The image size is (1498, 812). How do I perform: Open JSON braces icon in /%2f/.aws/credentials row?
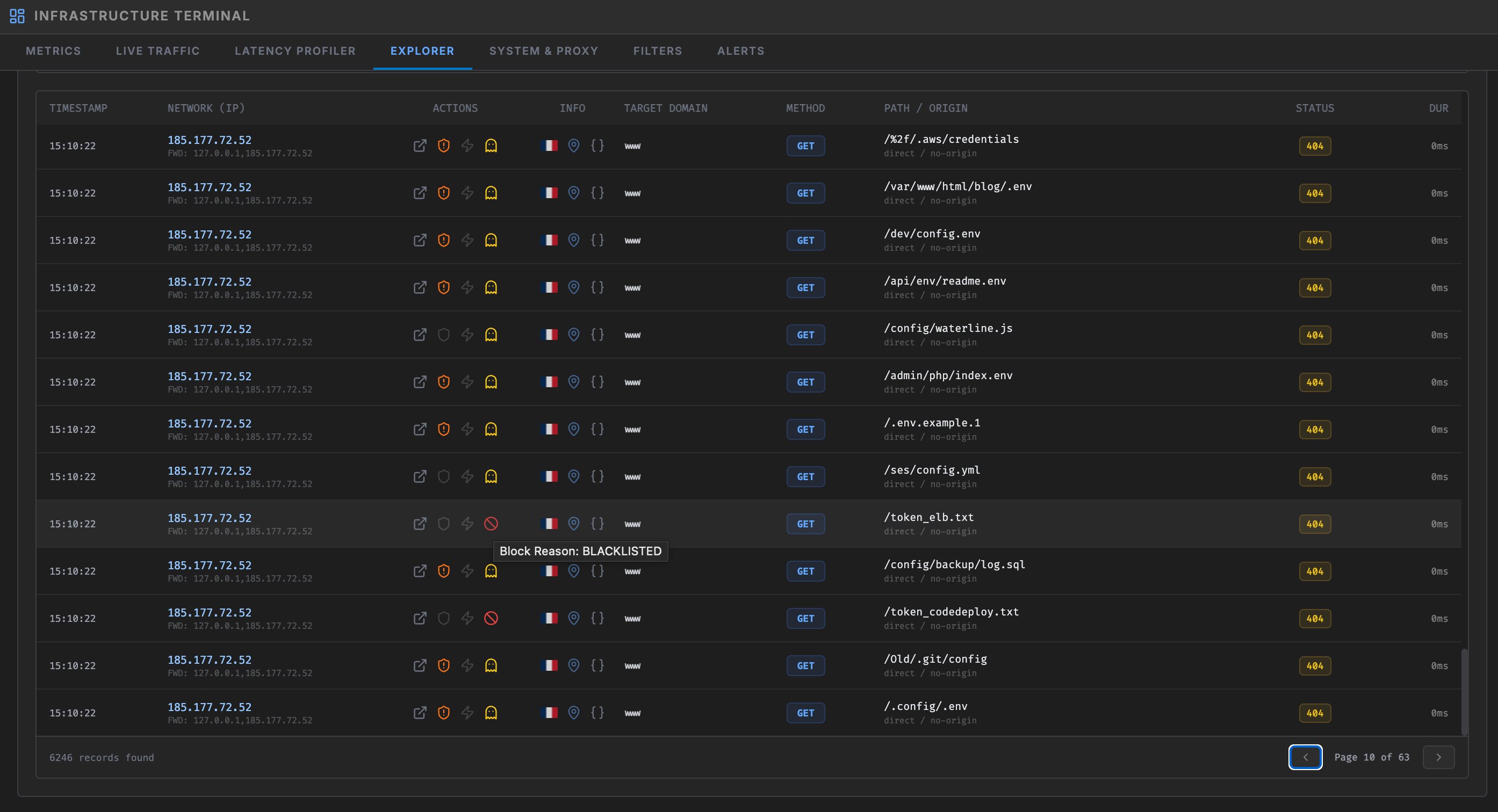[x=597, y=146]
